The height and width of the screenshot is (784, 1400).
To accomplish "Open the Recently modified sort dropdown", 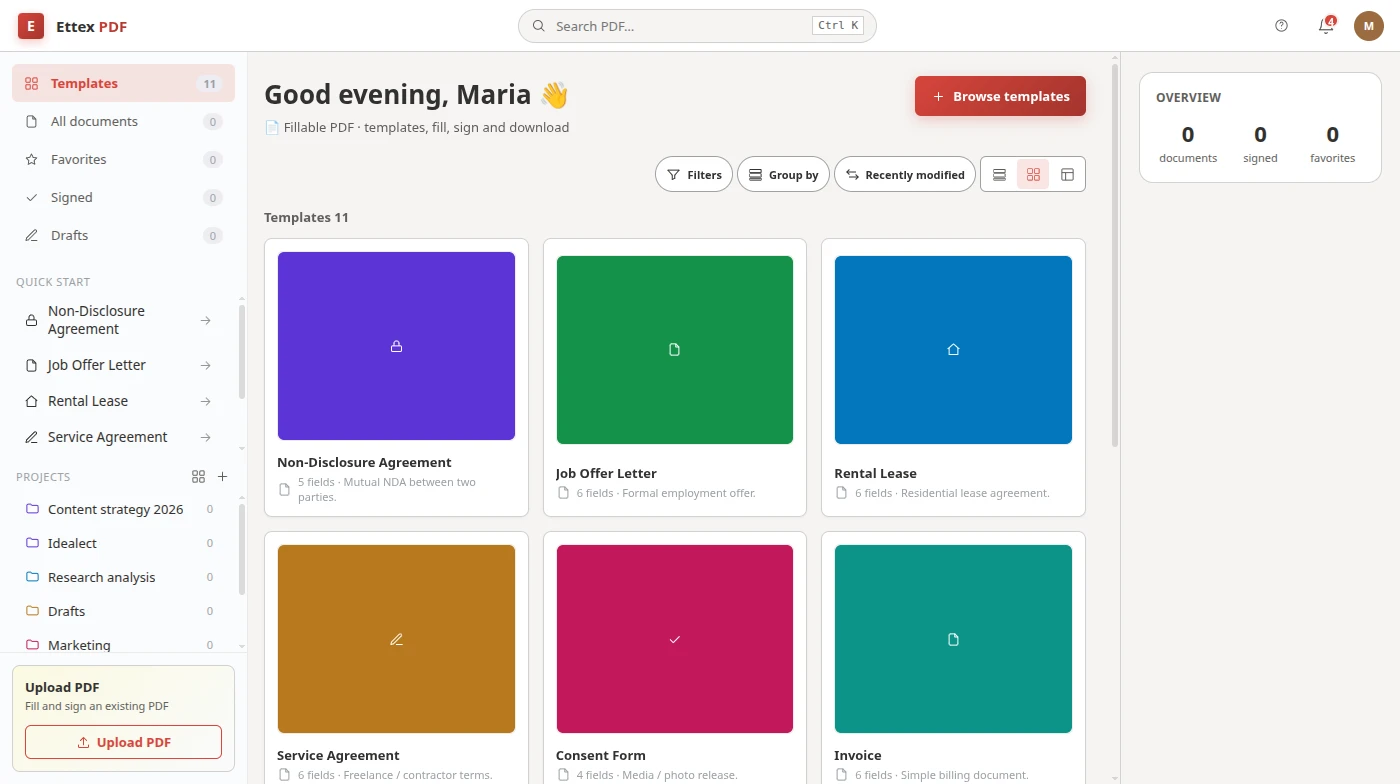I will point(905,175).
